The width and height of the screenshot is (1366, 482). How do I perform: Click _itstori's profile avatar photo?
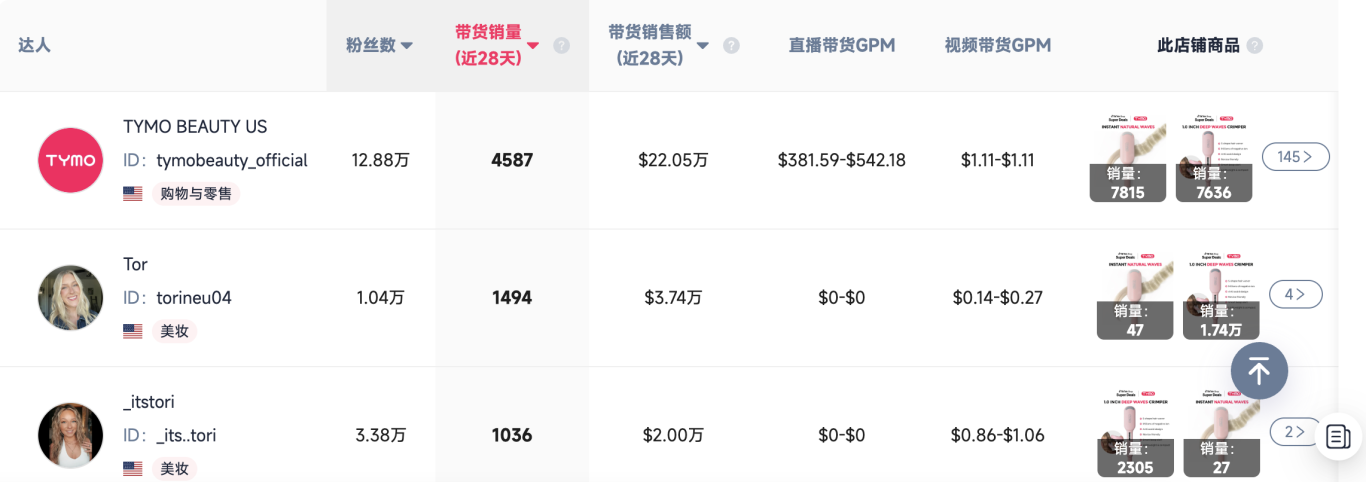tap(70, 435)
